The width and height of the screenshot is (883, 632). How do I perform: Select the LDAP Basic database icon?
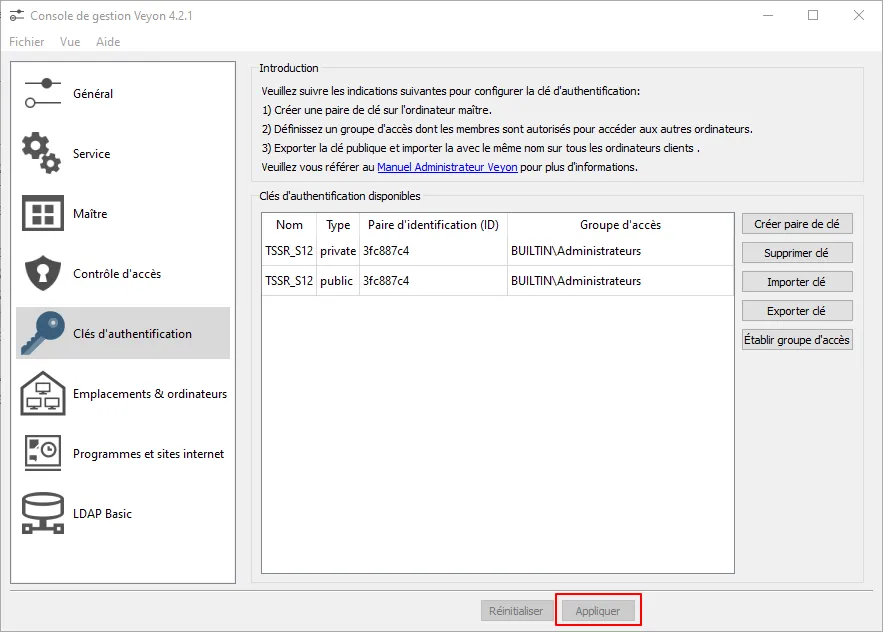click(x=43, y=513)
